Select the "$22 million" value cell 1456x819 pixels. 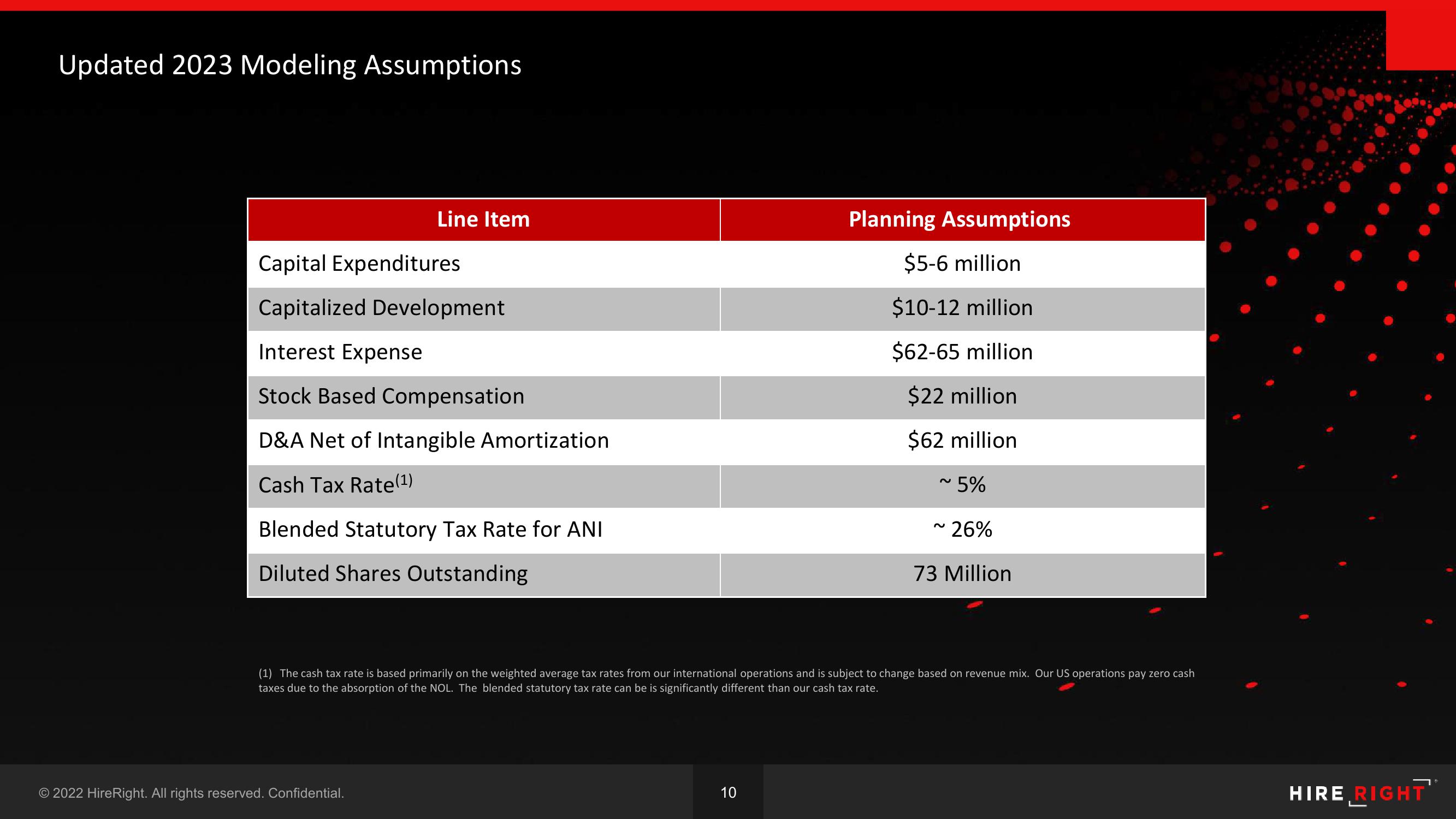[x=962, y=397]
